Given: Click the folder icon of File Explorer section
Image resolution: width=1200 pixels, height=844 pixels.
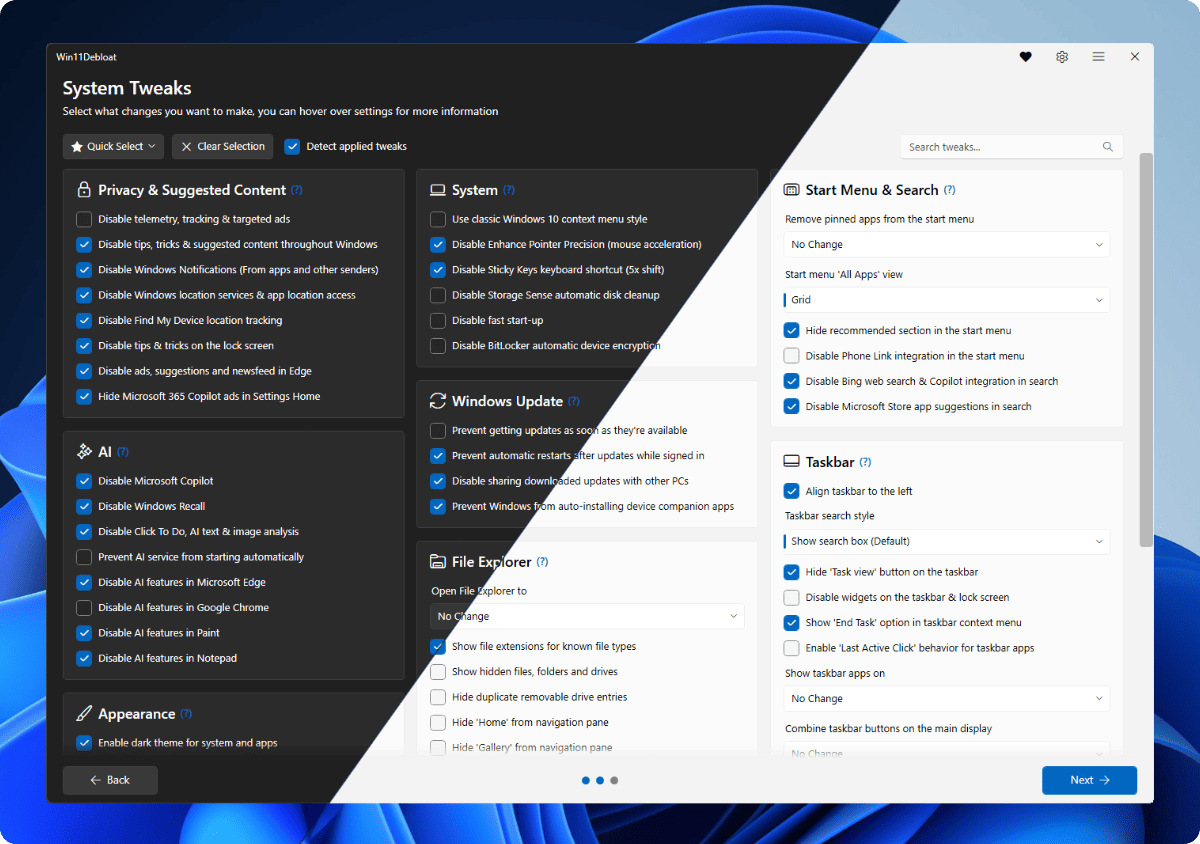Looking at the screenshot, I should tap(437, 562).
